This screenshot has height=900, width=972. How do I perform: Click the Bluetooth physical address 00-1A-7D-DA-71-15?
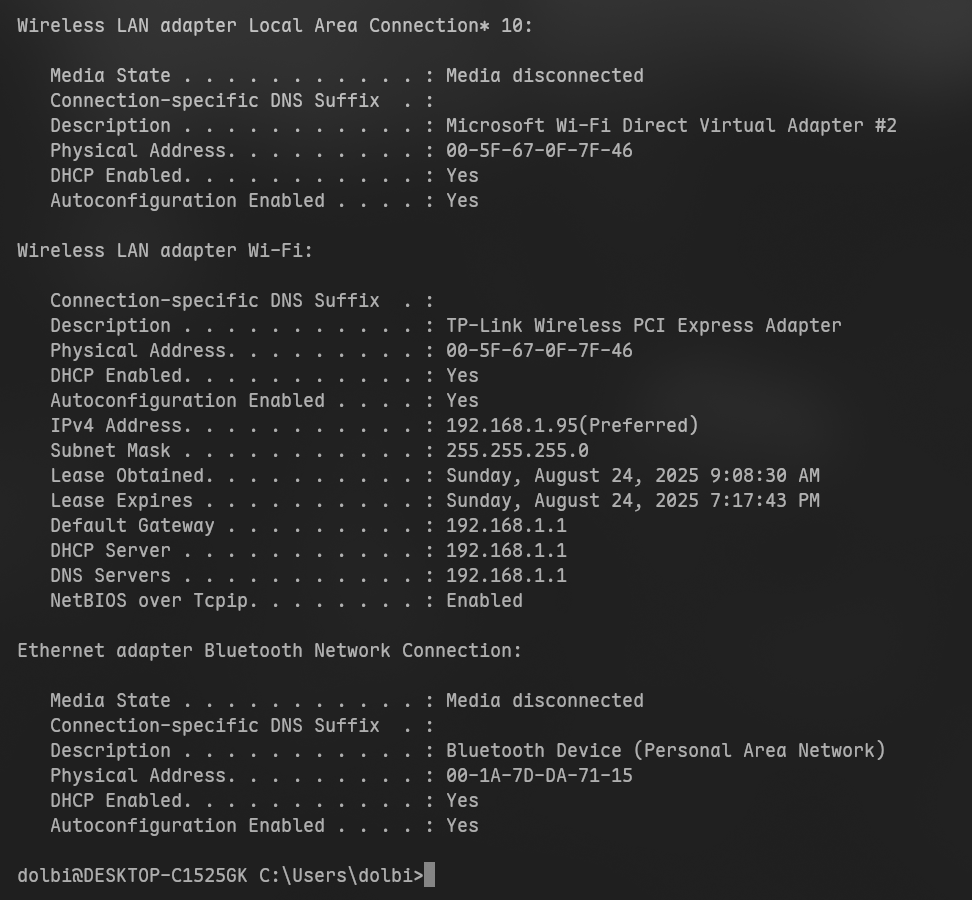click(x=539, y=776)
